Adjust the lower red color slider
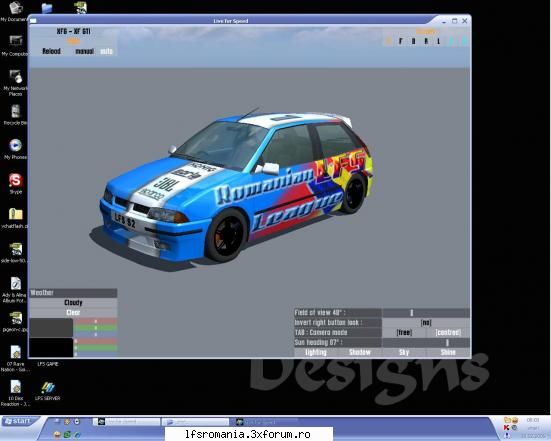 pyautogui.click(x=95, y=341)
